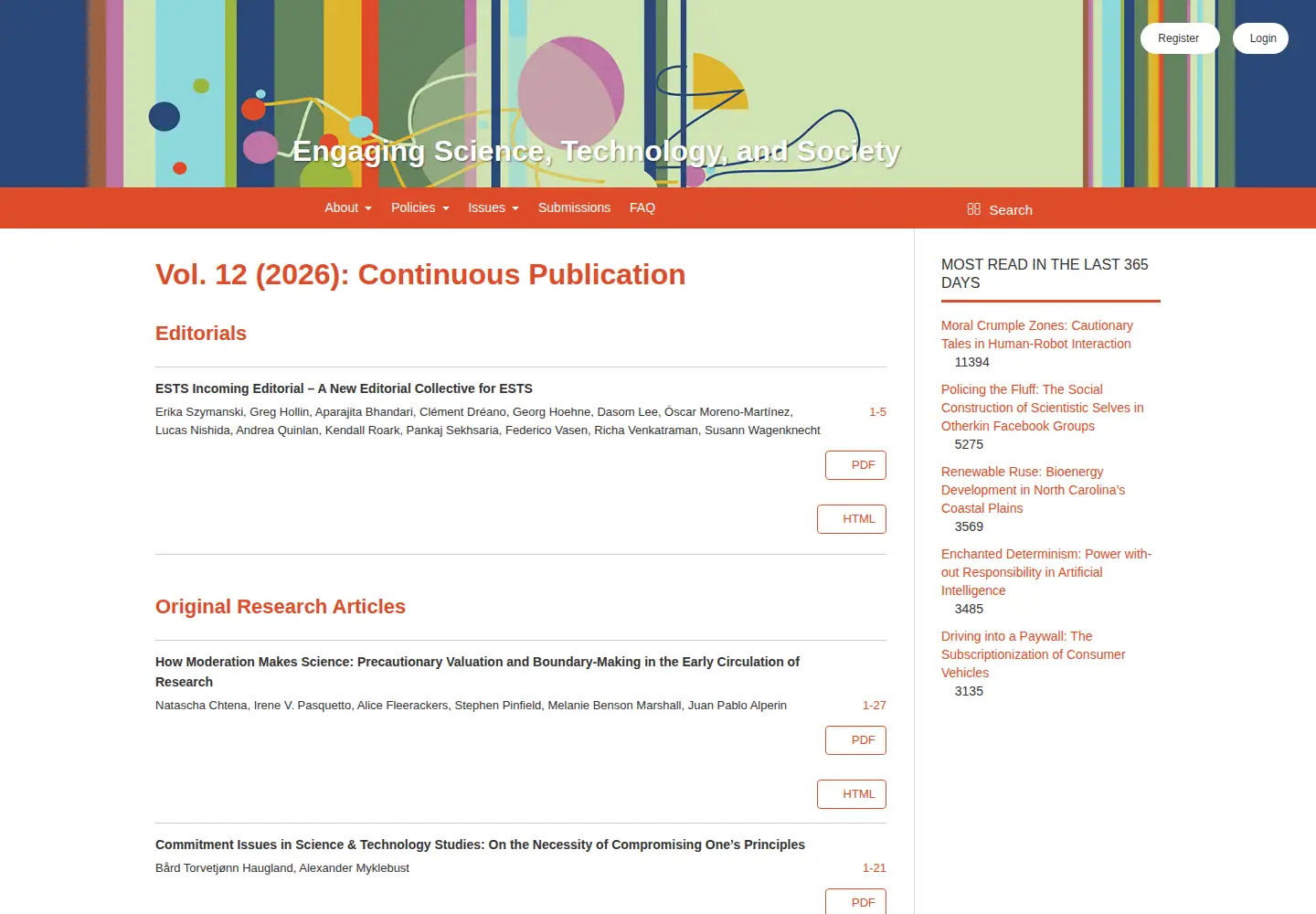
Task: Open the Commitment Issues in Science & Technology Studies article
Action: [480, 845]
